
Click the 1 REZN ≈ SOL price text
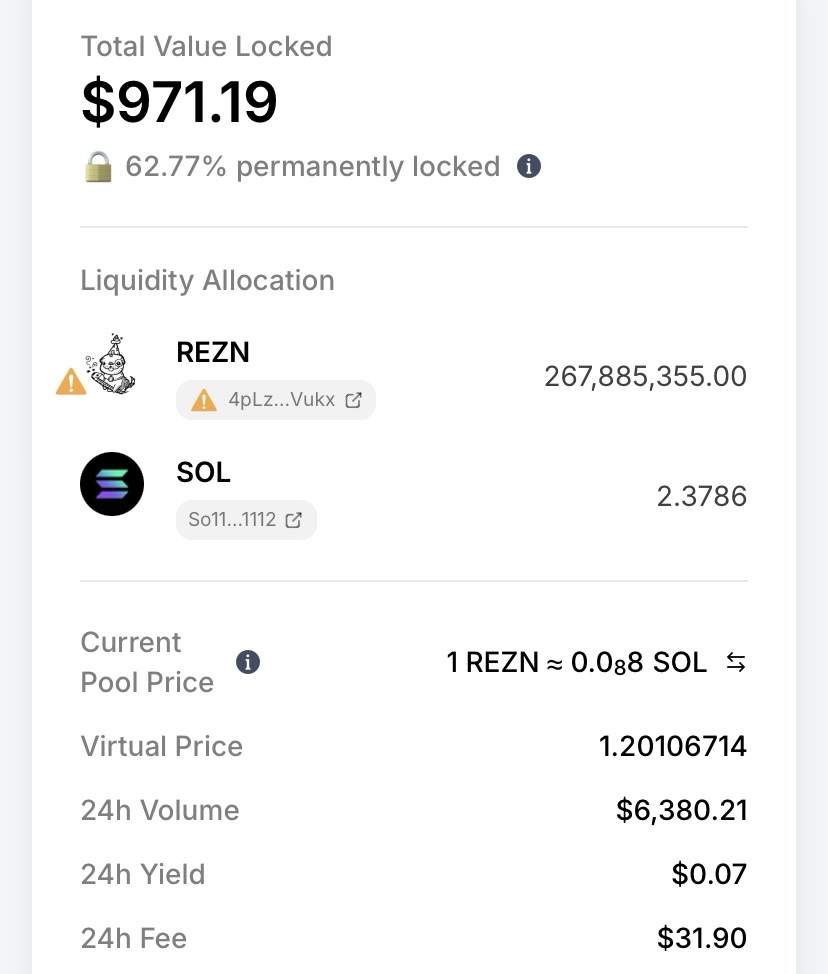click(x=576, y=663)
